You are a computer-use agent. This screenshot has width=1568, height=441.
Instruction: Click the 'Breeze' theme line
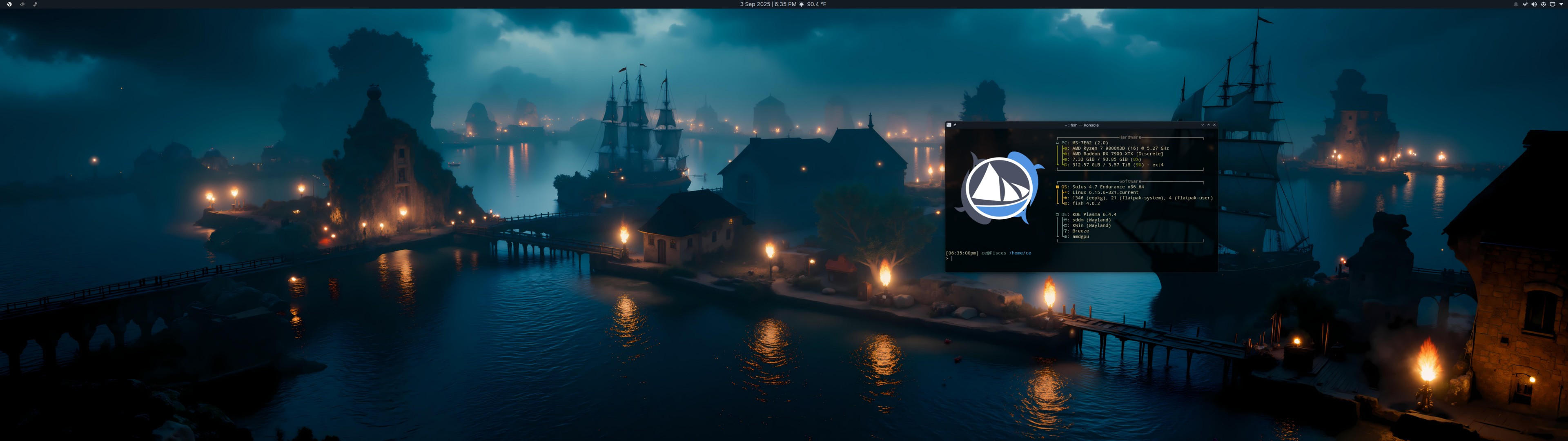pyautogui.click(x=1076, y=231)
